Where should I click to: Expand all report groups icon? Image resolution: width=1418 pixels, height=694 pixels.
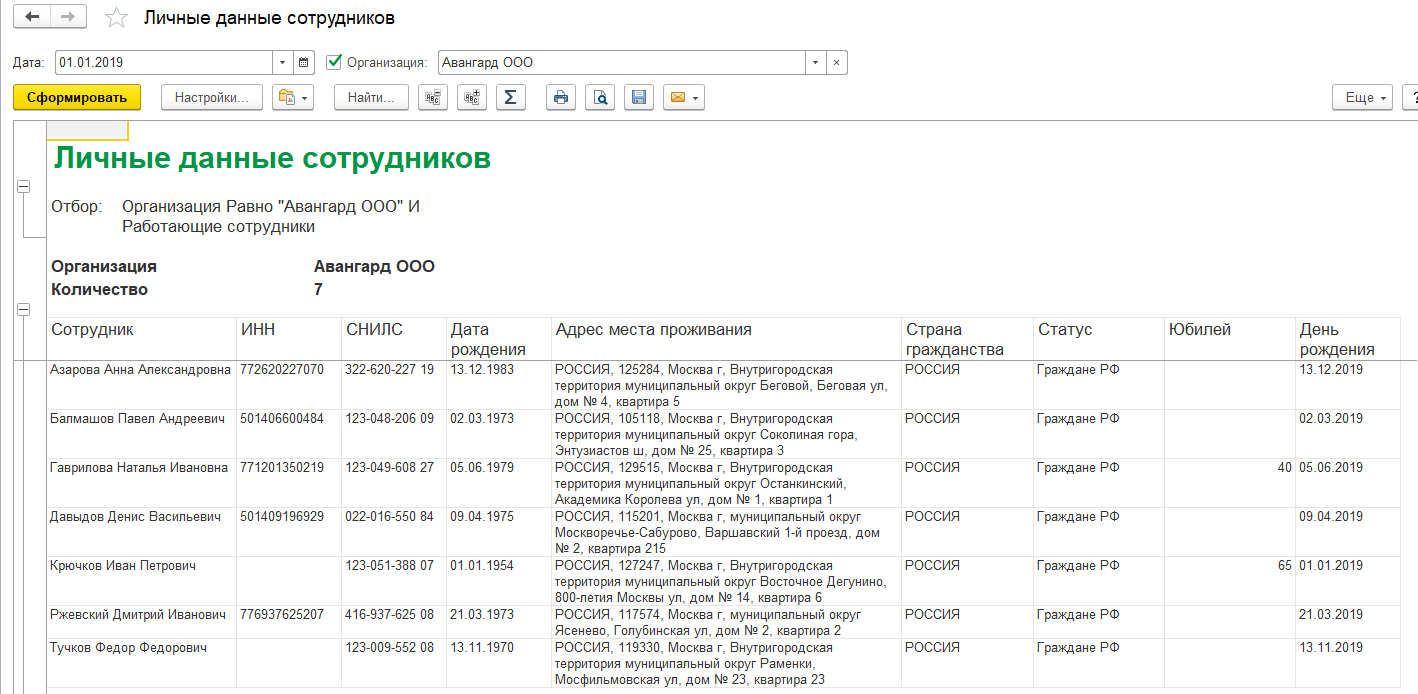(x=471, y=97)
